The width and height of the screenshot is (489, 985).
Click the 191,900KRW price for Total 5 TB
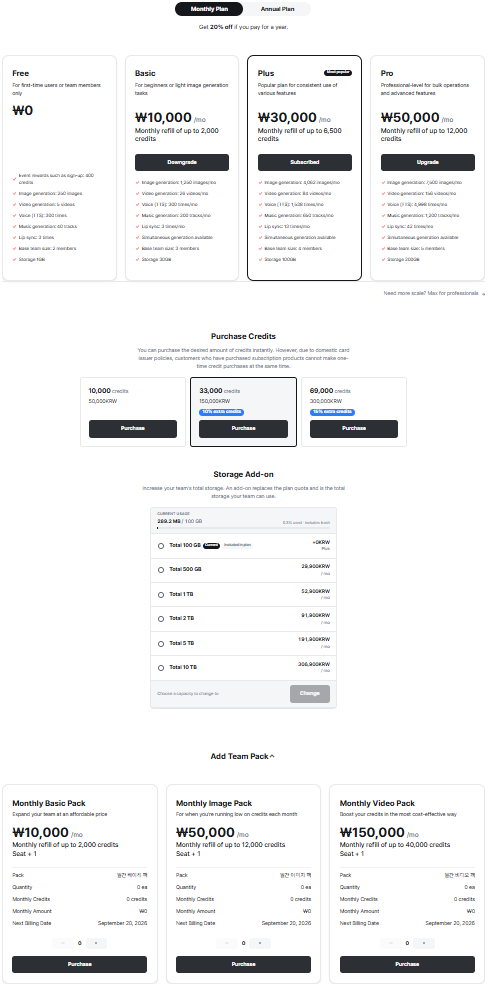pos(314,639)
